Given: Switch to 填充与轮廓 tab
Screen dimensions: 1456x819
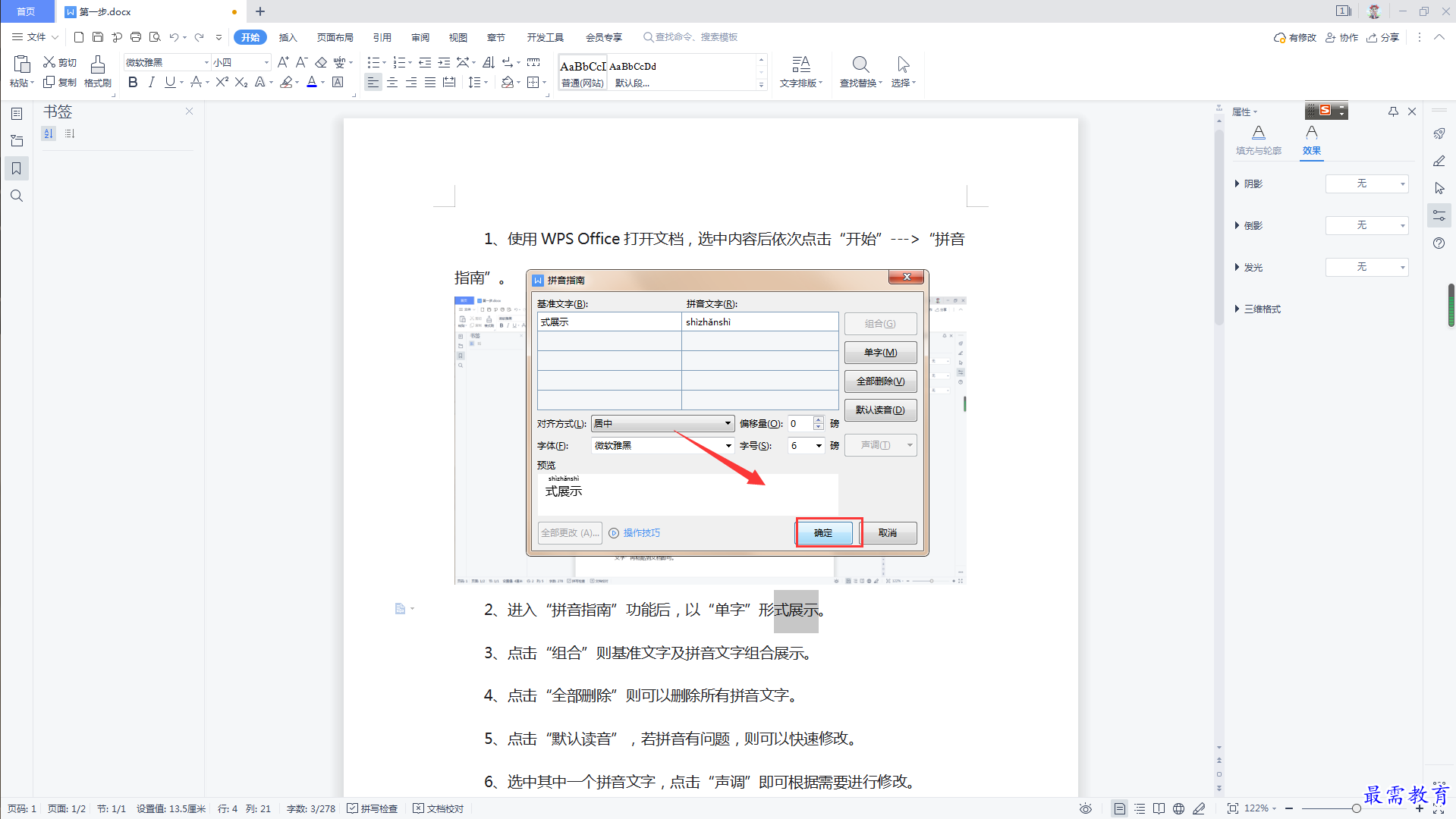Looking at the screenshot, I should click(x=1258, y=140).
